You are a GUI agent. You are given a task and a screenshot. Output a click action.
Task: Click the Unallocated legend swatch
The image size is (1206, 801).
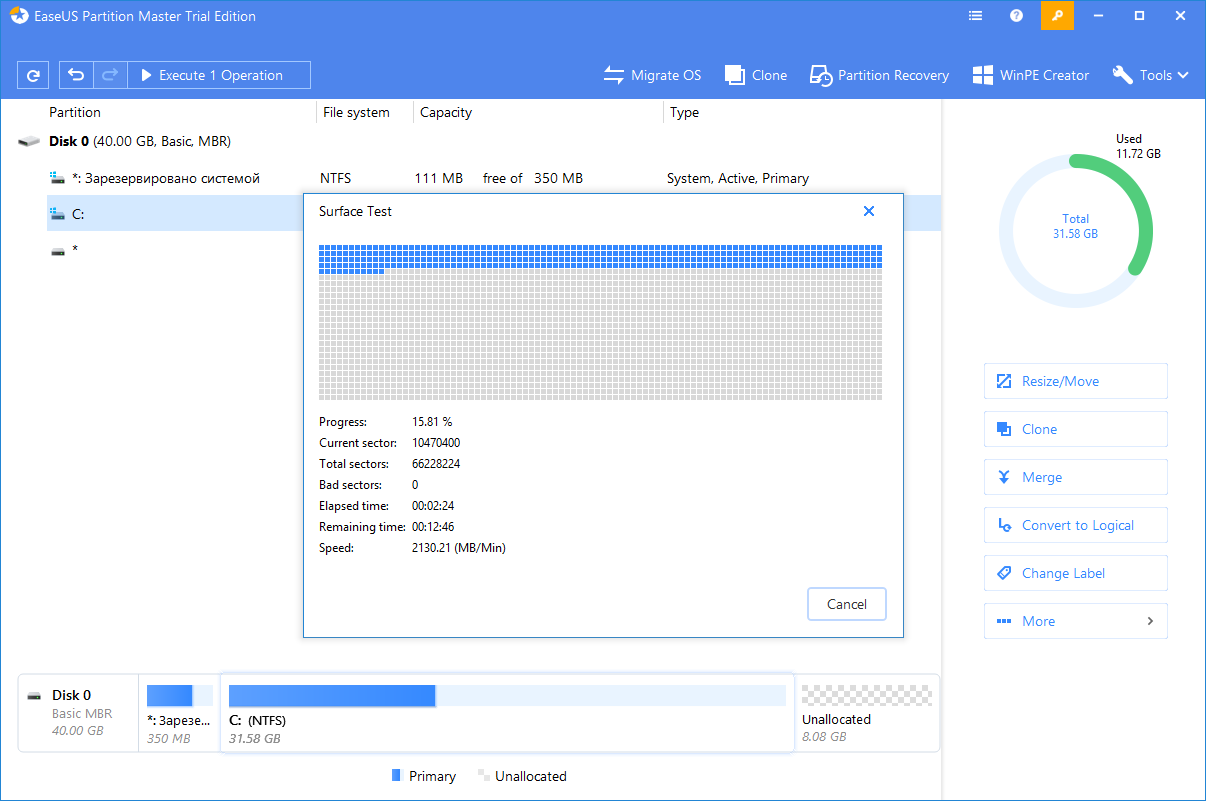pyautogui.click(x=483, y=776)
